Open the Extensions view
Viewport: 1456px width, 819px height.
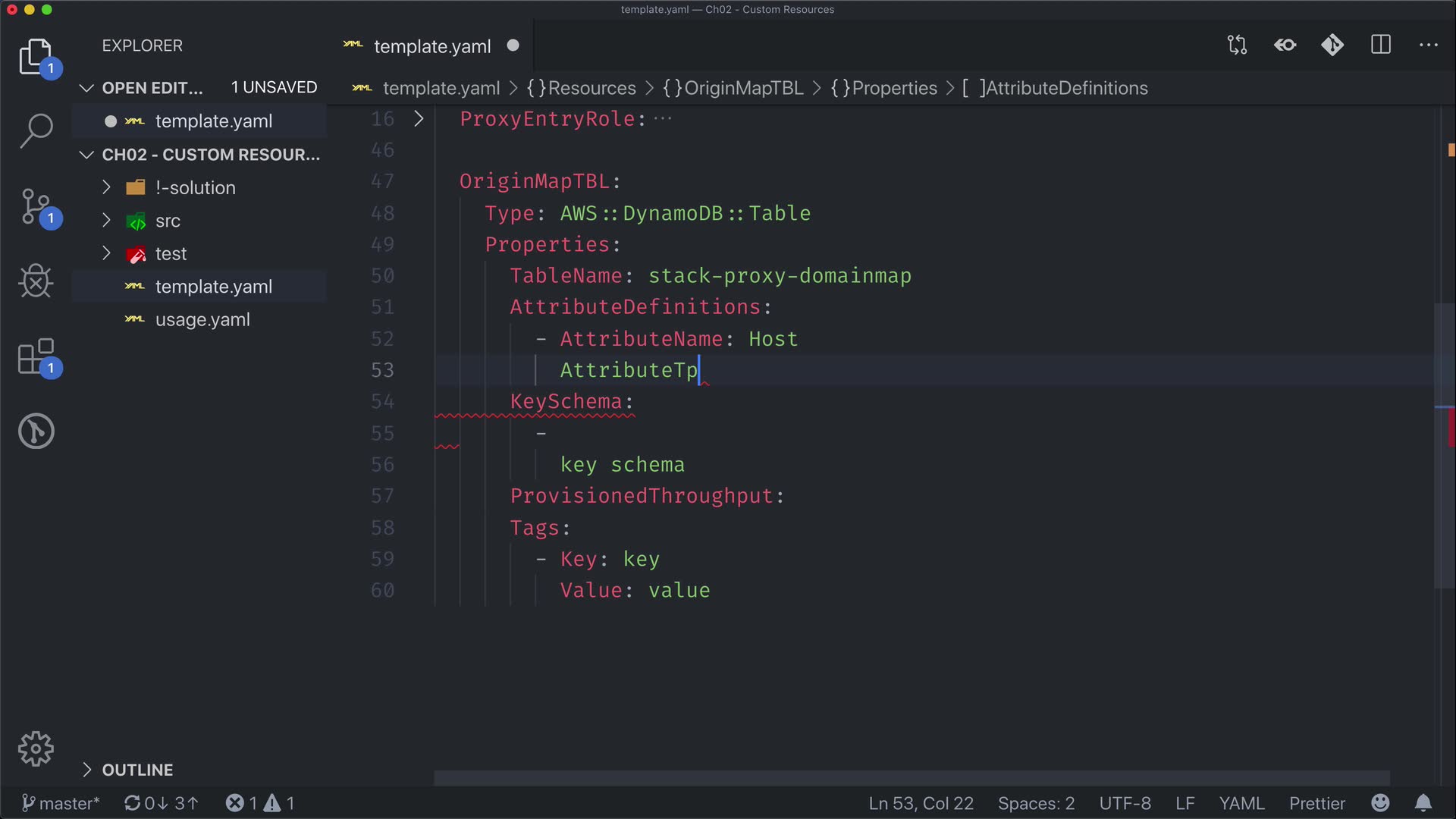36,356
